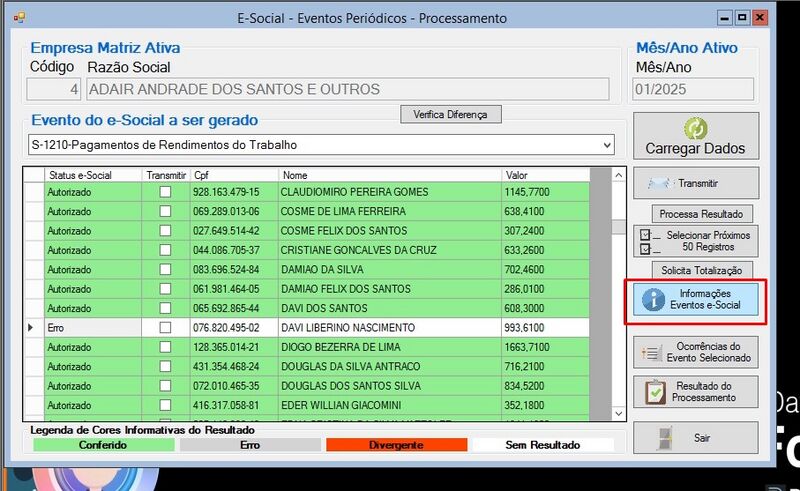800x491 pixels.
Task: Sort by Nome column header
Action: tap(390, 175)
